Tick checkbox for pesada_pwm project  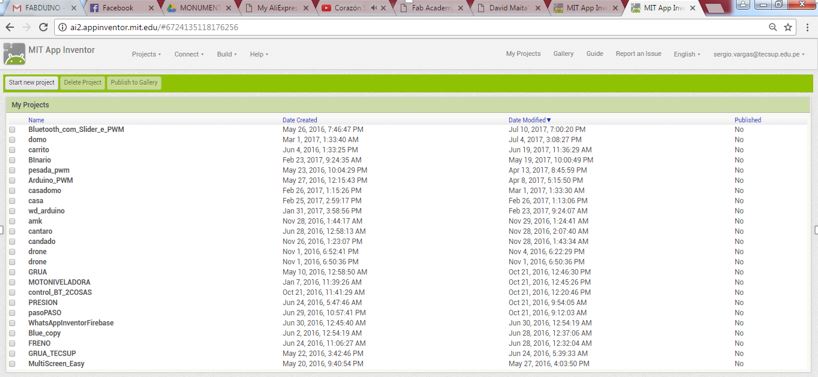12,170
